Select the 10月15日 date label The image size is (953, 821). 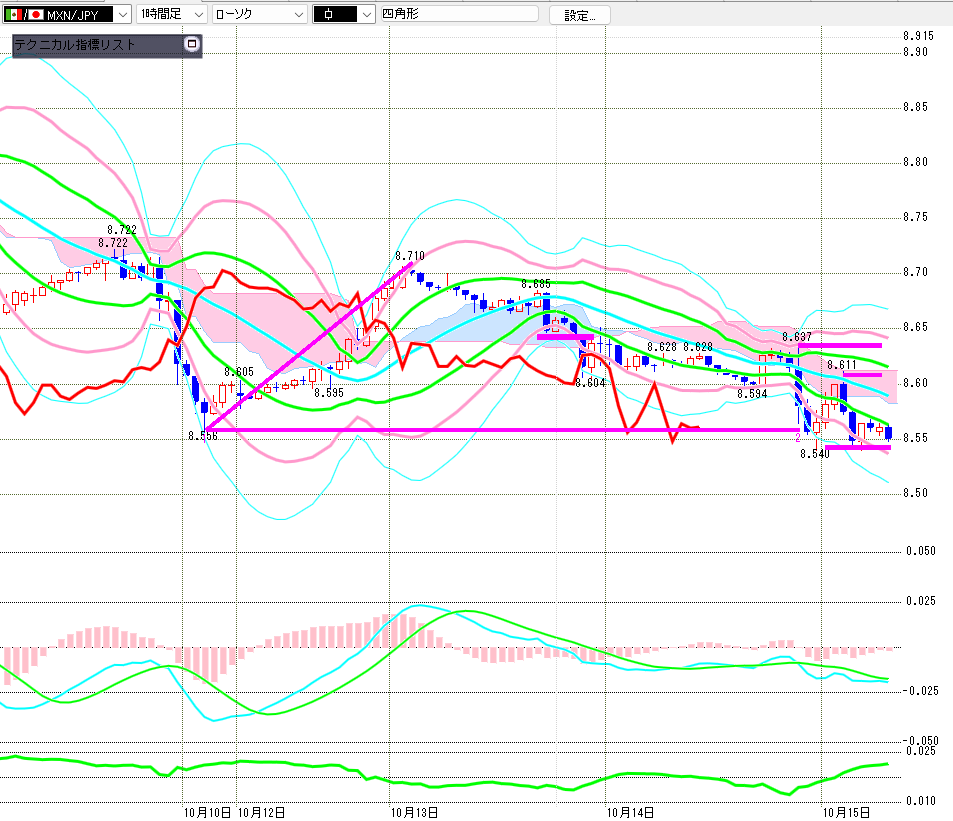pyautogui.click(x=846, y=812)
